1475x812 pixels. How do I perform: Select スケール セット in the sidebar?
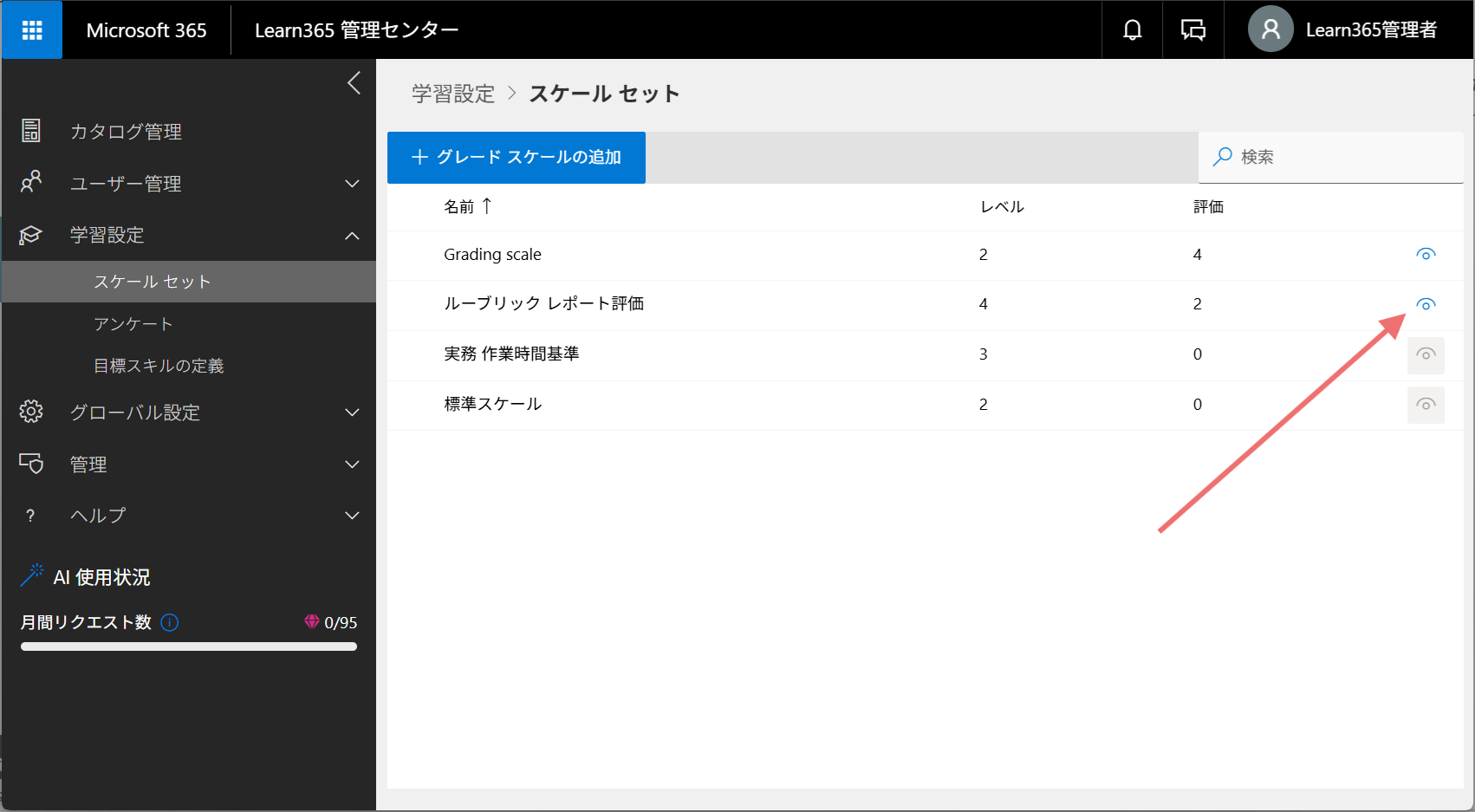point(189,282)
